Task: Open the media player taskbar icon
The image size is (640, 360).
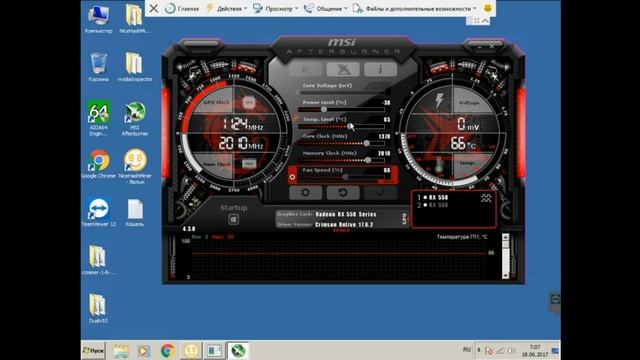Action: [x=144, y=351]
